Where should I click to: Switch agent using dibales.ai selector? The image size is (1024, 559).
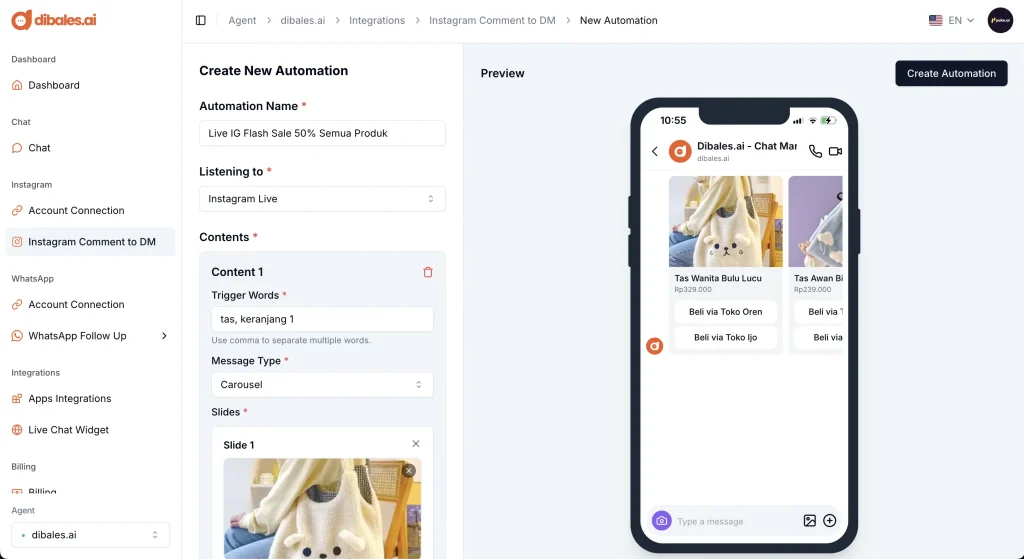pyautogui.click(x=90, y=535)
